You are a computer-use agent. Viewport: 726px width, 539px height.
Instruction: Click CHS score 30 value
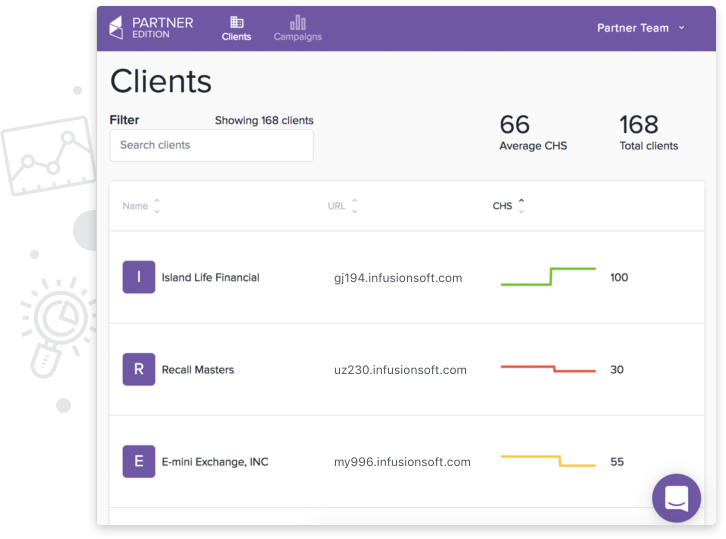pos(617,370)
